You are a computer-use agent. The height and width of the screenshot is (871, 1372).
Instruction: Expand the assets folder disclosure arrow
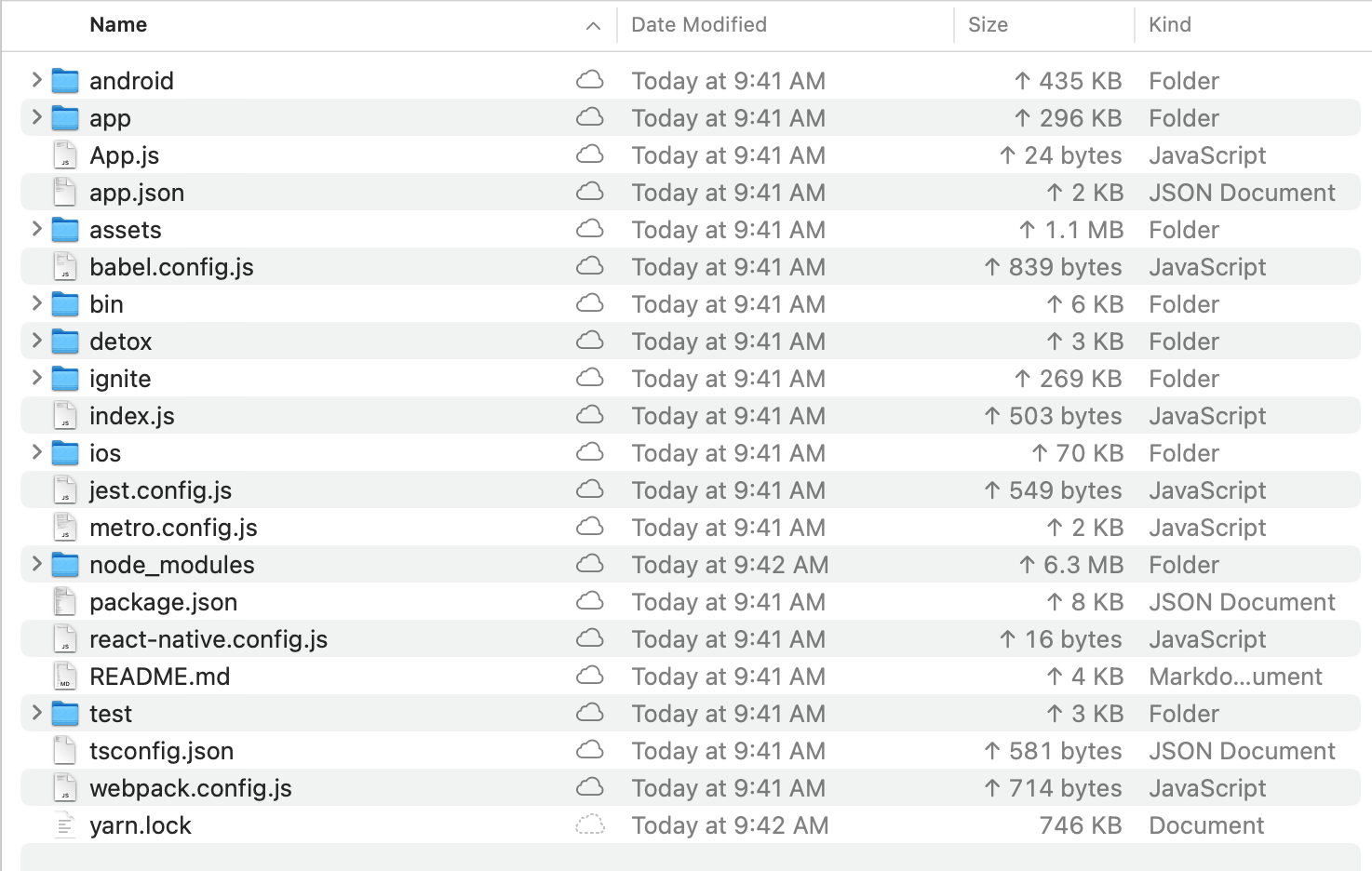click(36, 229)
